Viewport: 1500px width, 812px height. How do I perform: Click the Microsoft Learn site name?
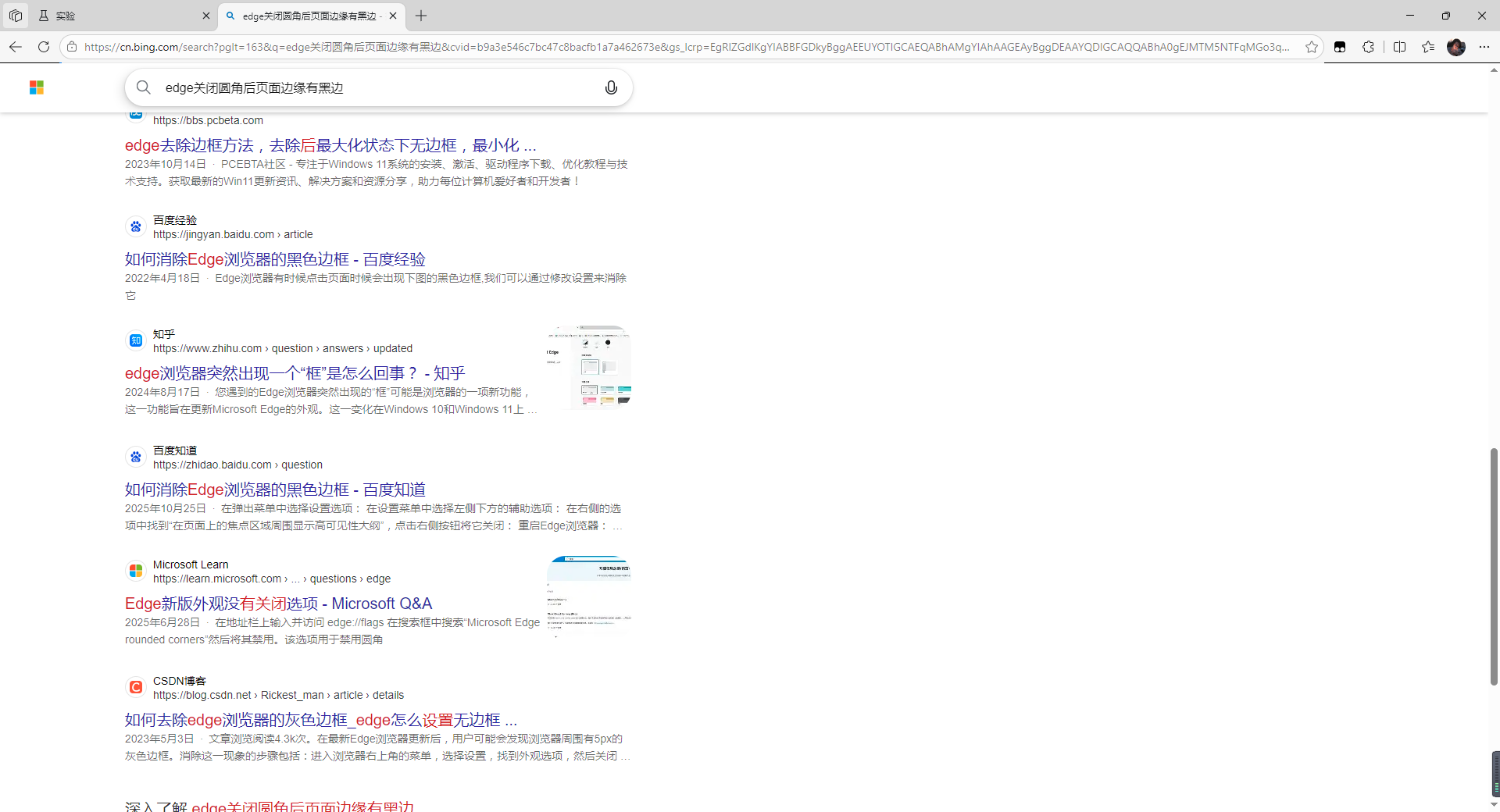(191, 564)
